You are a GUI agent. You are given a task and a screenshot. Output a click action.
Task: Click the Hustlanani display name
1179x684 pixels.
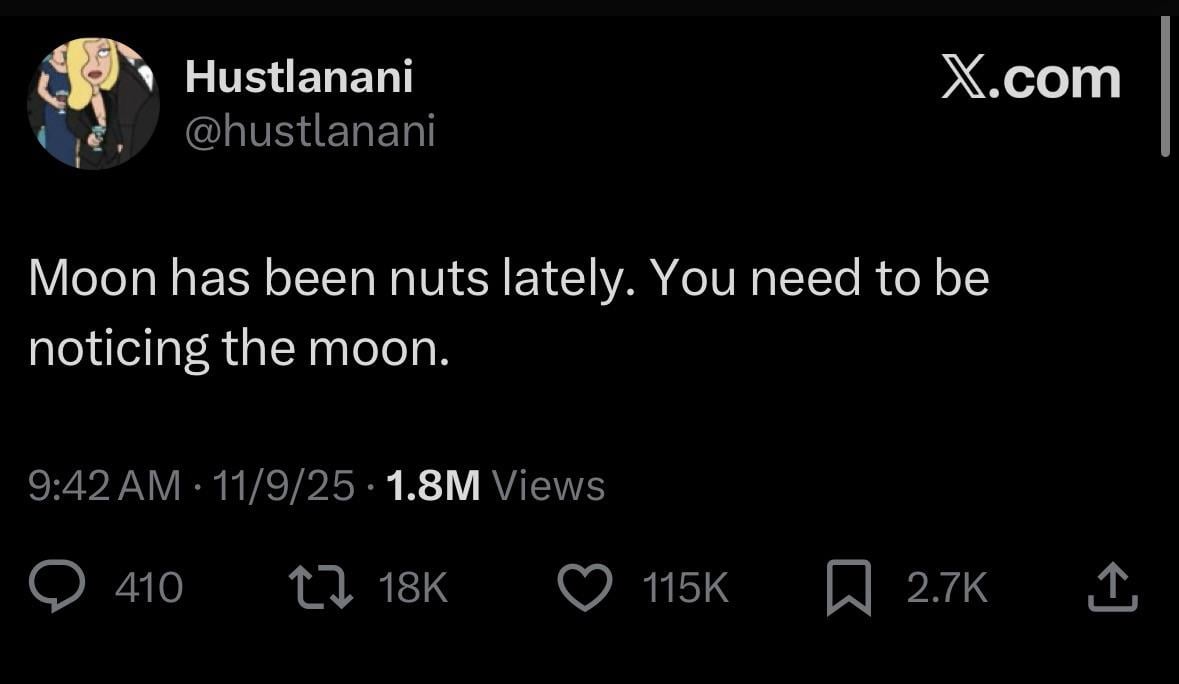[298, 77]
